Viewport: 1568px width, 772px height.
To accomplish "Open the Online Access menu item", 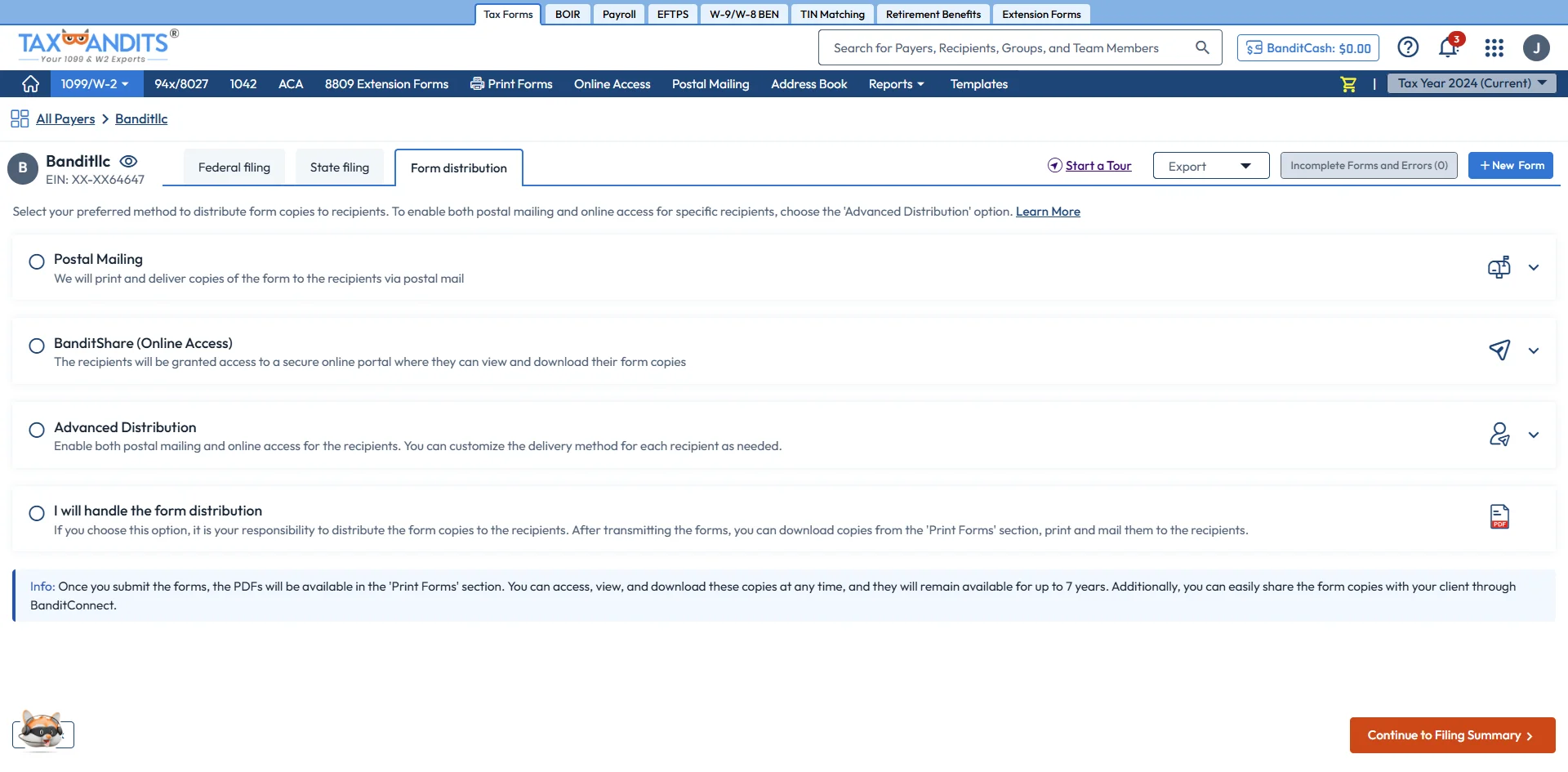I will point(612,84).
